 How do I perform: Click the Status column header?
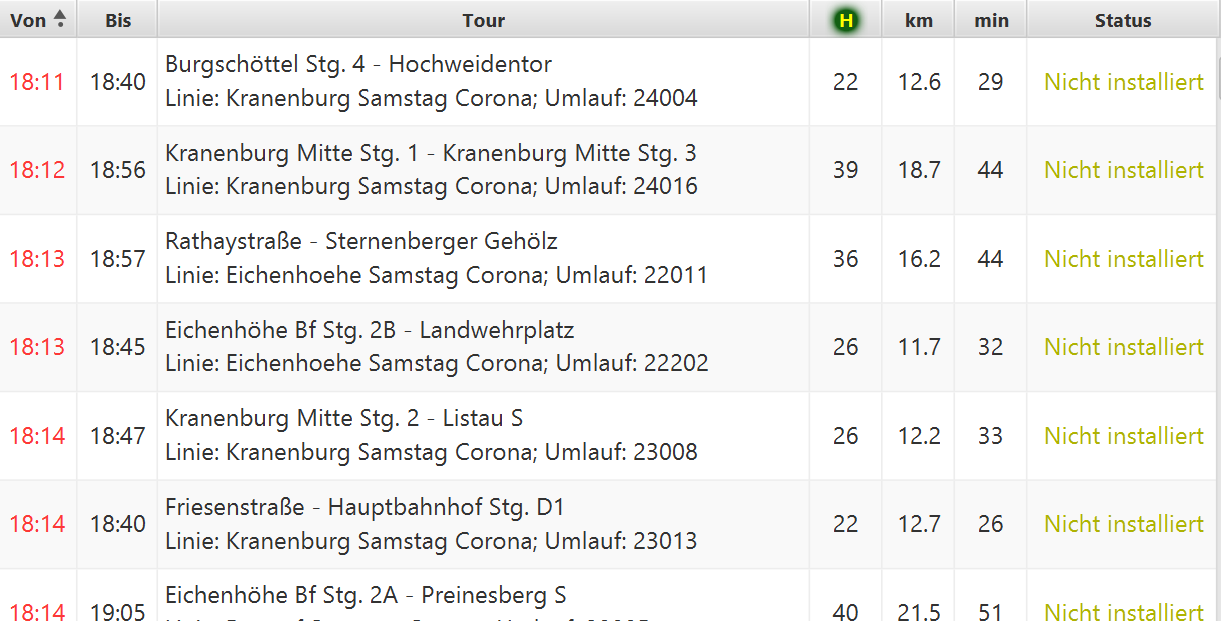(x=1123, y=20)
